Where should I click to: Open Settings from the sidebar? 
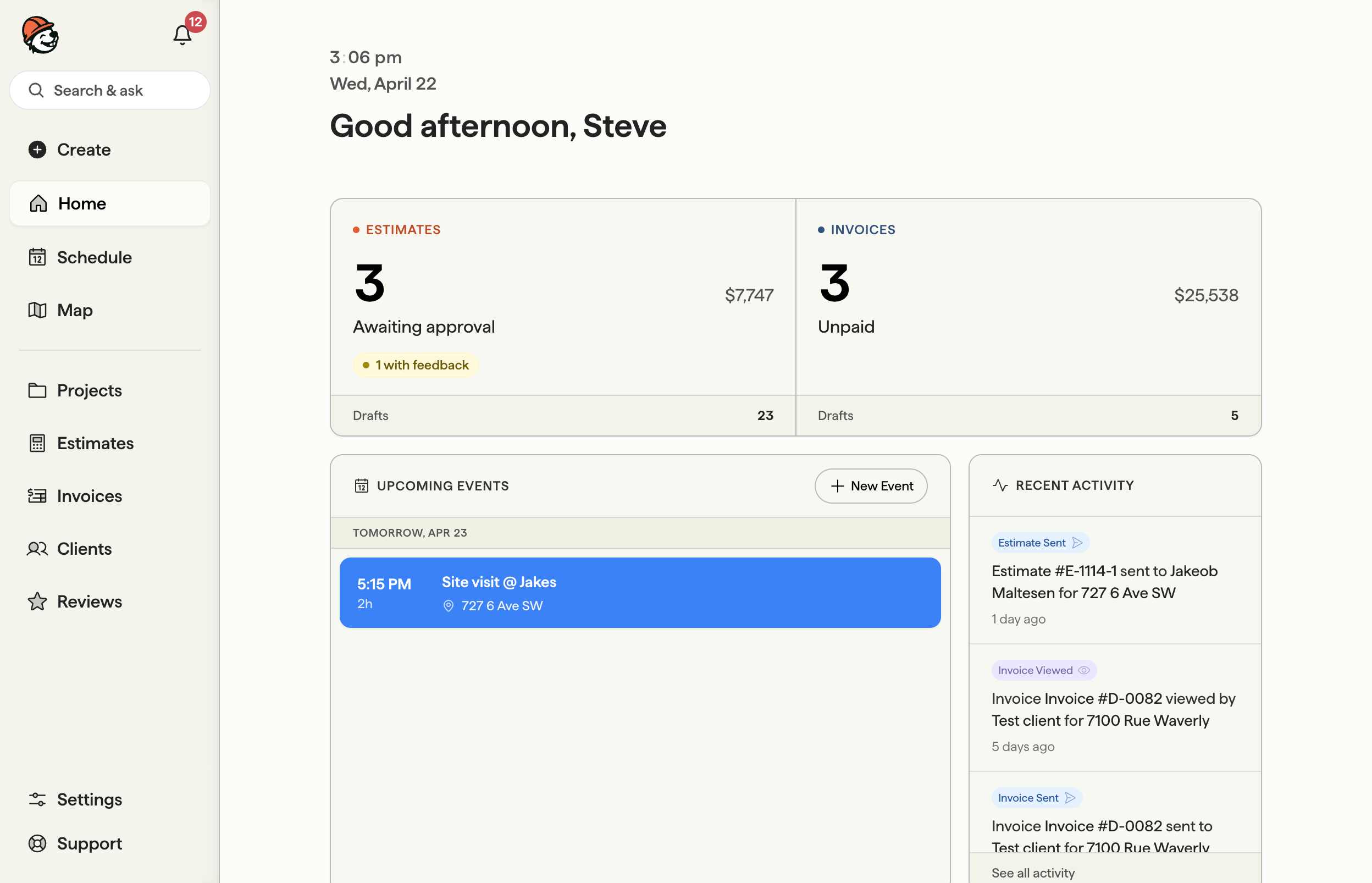[x=90, y=799]
